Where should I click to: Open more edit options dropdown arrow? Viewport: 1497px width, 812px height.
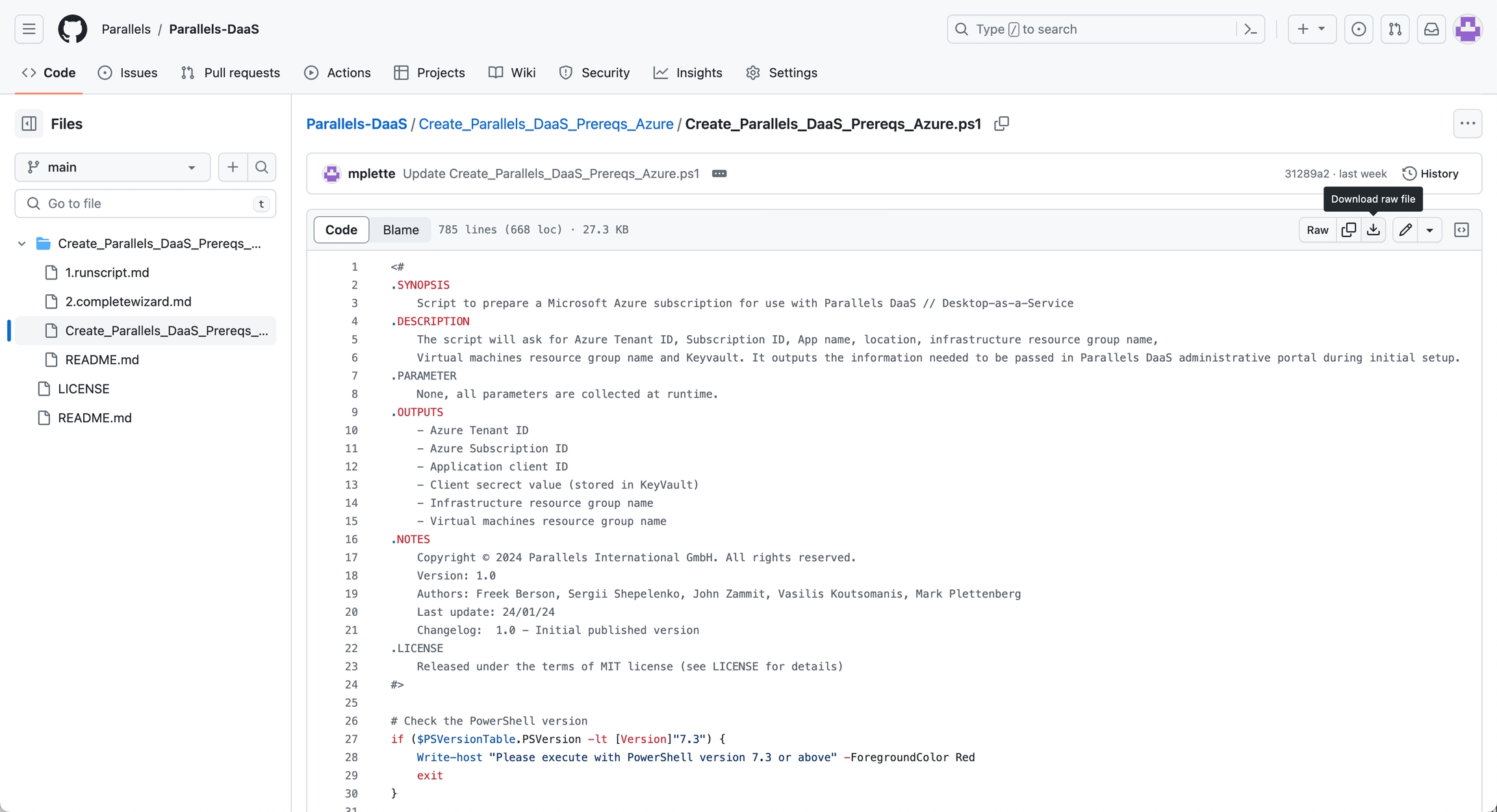pyautogui.click(x=1429, y=230)
